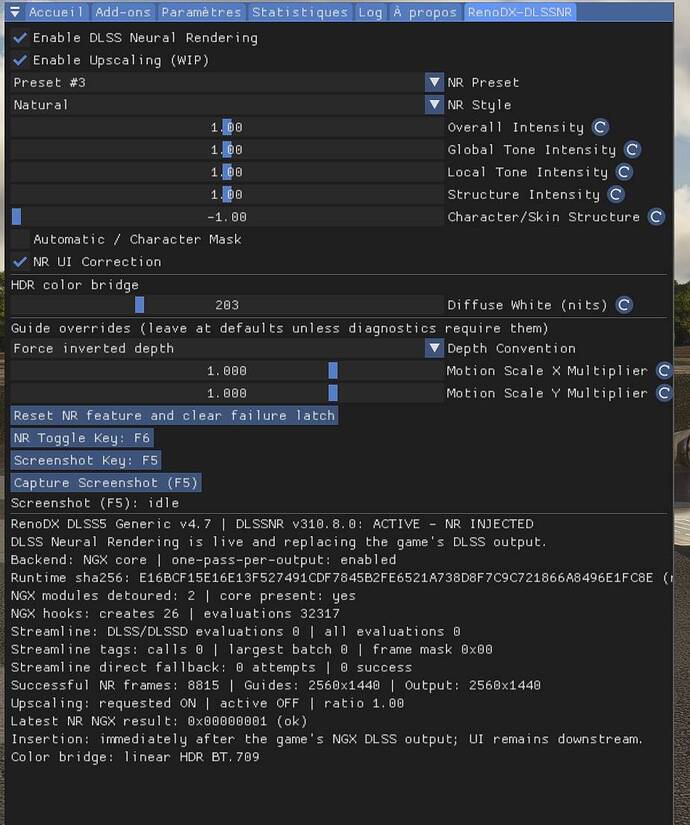Reset Motion Scale Y Multiplier
Image resolution: width=690 pixels, height=825 pixels.
click(664, 393)
